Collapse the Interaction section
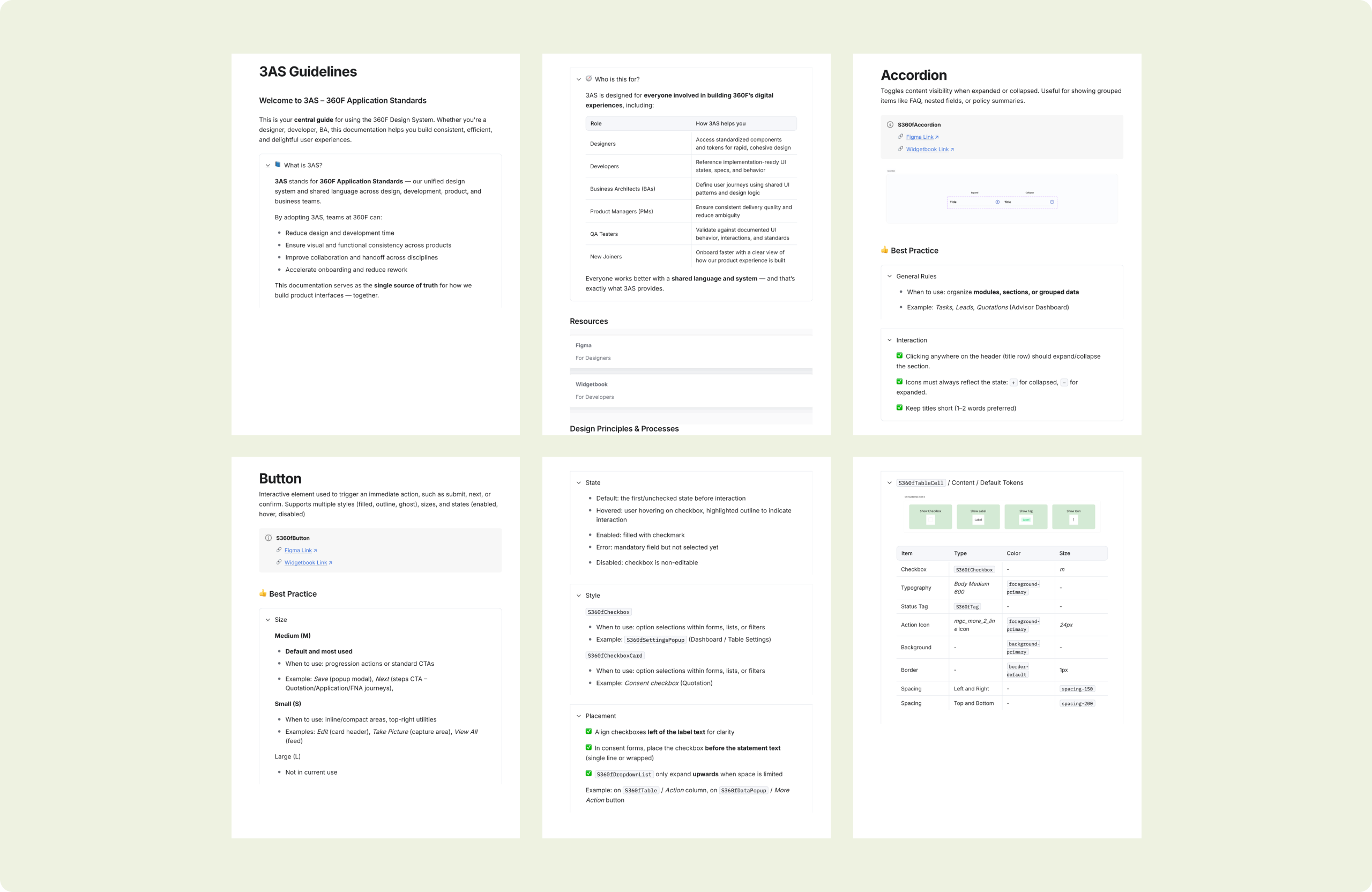 [890, 340]
